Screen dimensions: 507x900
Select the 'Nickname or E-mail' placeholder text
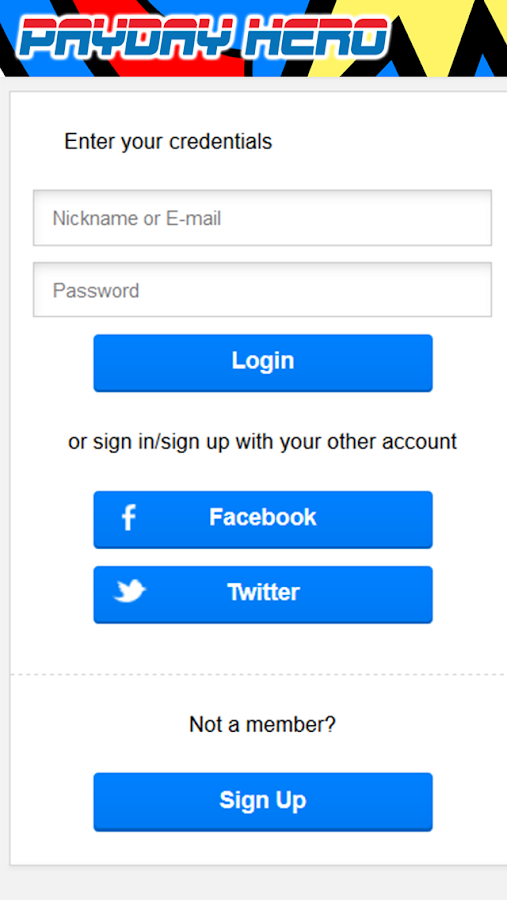(137, 219)
